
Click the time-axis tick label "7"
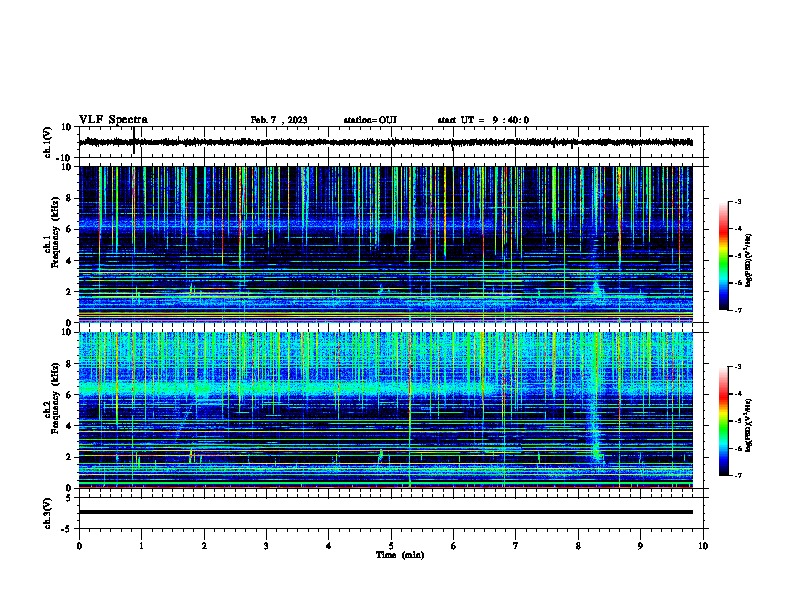[516, 545]
